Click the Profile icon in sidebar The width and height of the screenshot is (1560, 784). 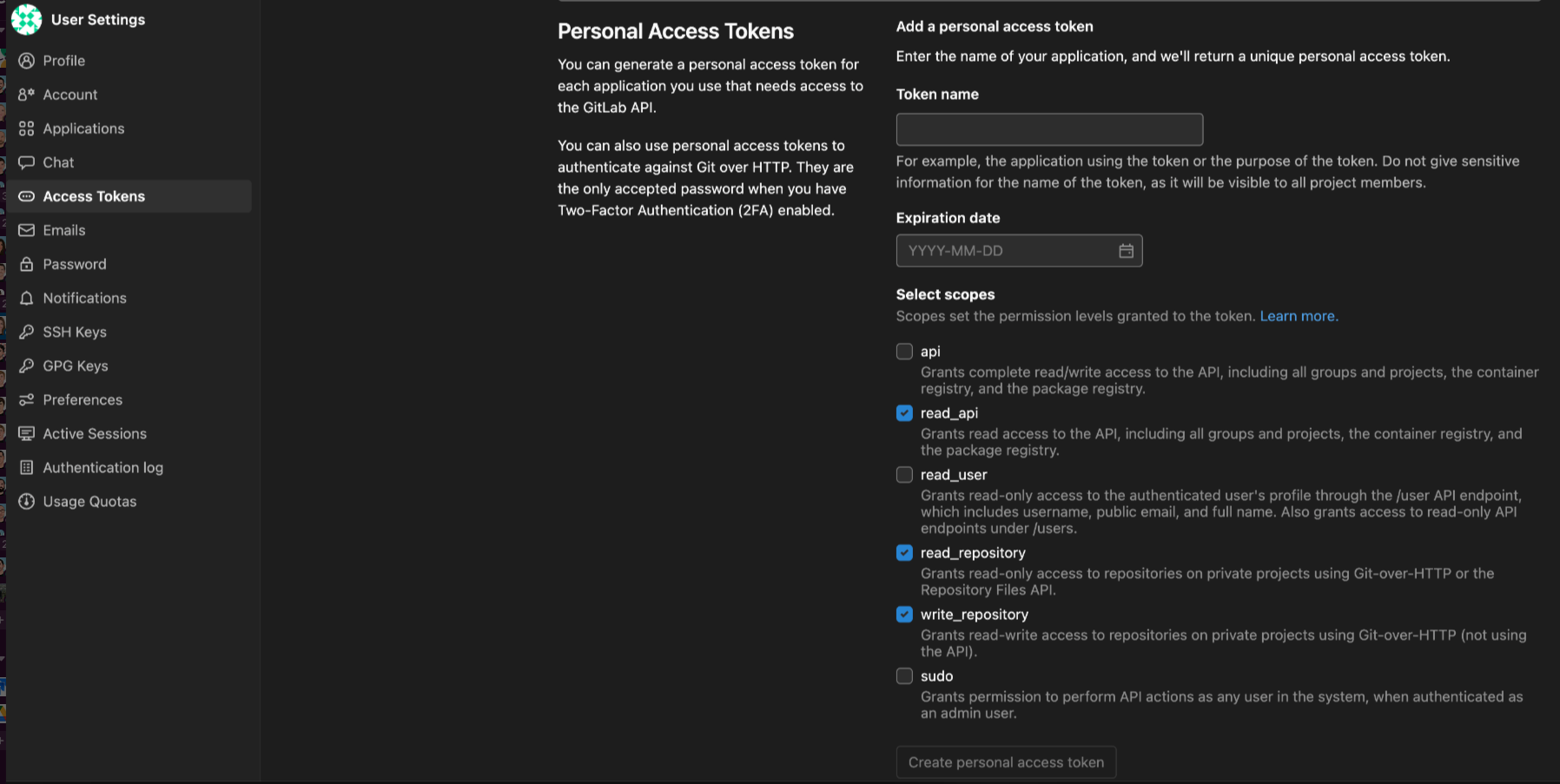(x=27, y=61)
